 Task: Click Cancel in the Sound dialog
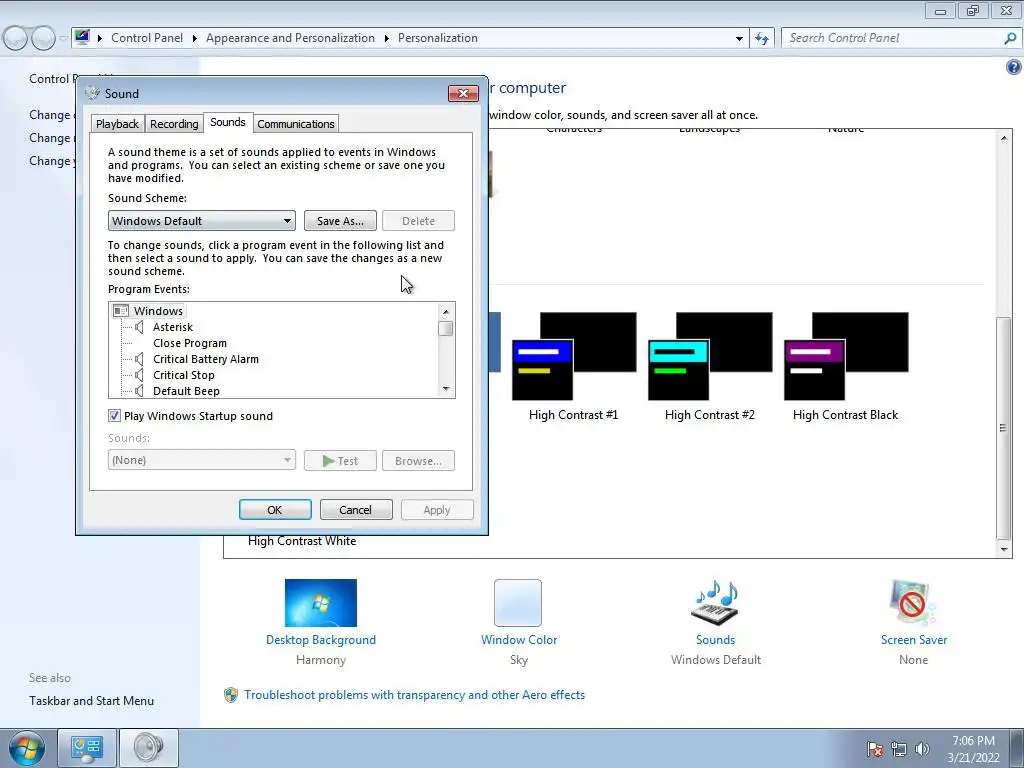pos(356,510)
